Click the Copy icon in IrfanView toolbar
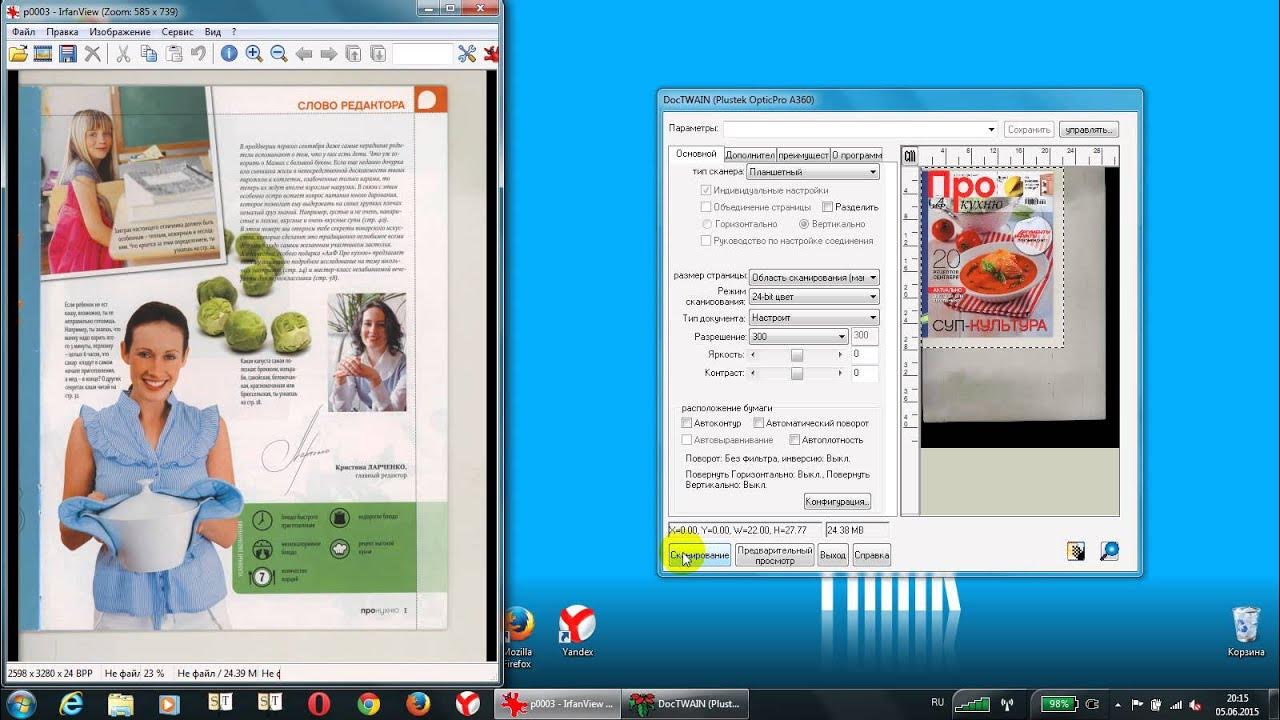 tap(149, 54)
